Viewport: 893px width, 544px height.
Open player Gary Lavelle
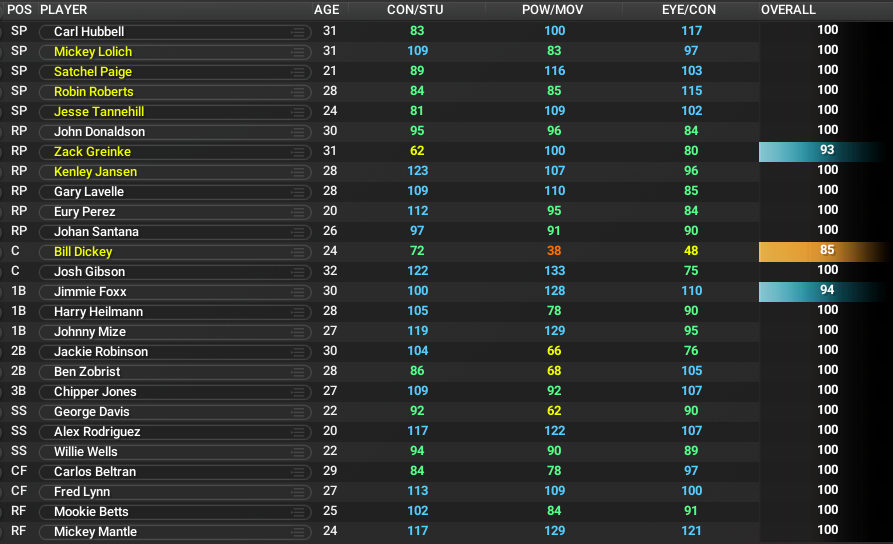[89, 191]
